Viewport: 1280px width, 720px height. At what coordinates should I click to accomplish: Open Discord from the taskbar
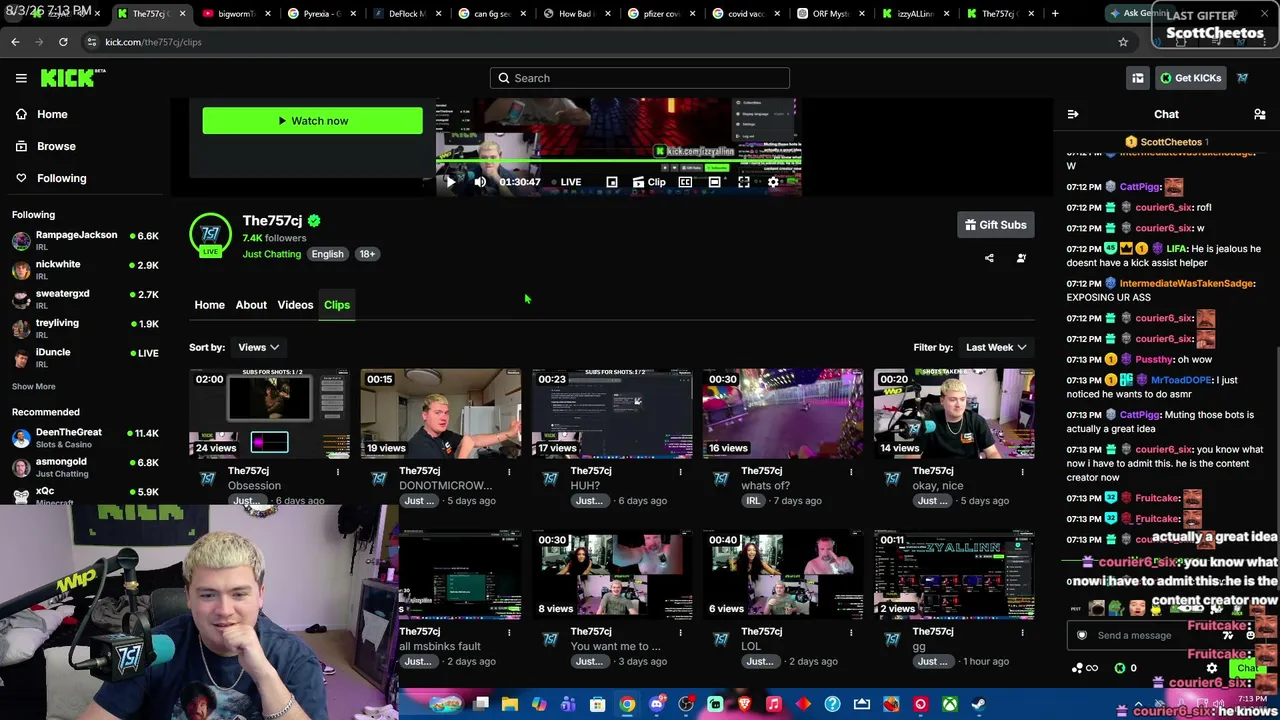click(656, 704)
